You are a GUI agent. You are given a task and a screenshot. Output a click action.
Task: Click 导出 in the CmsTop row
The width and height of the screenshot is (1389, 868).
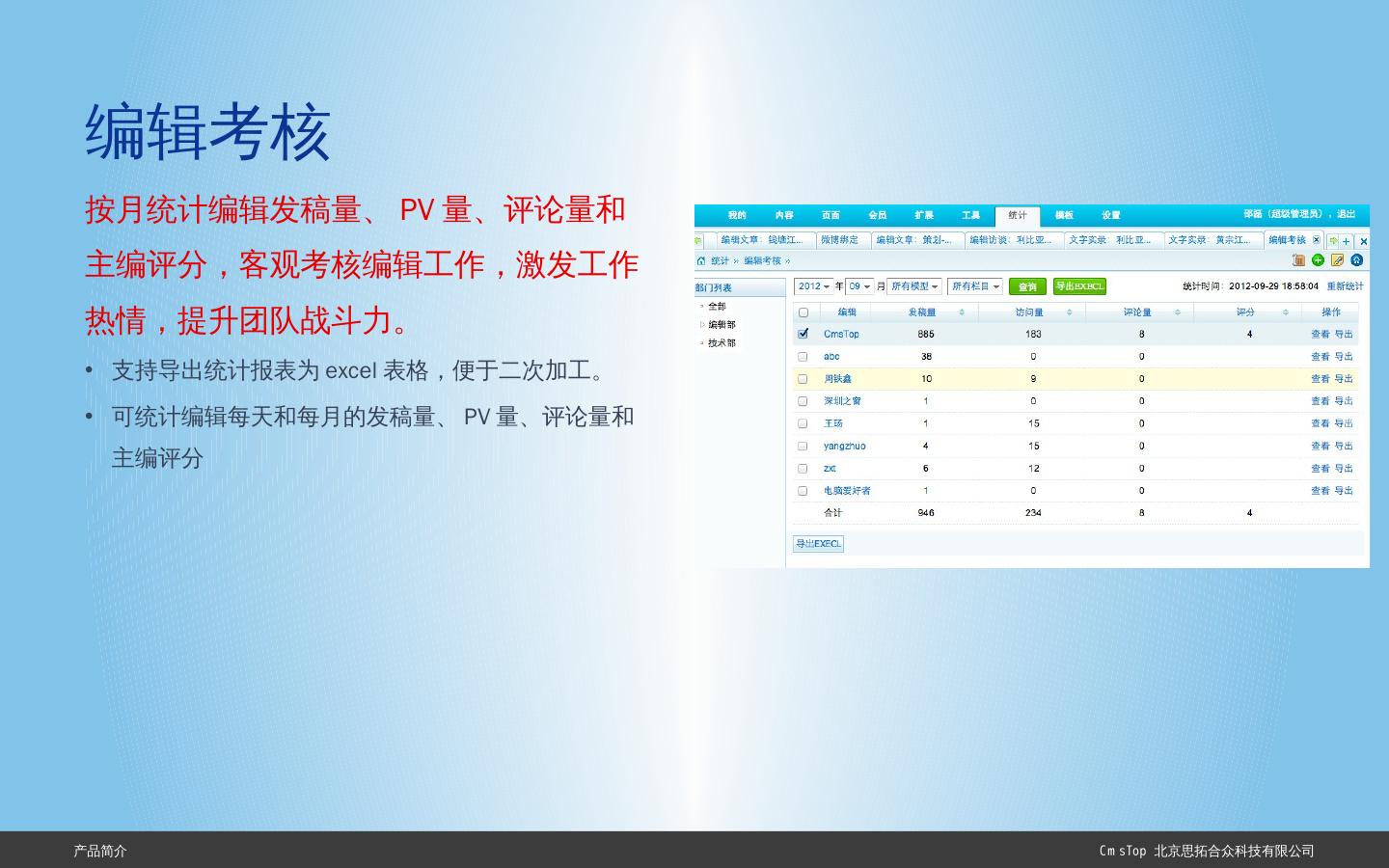[x=1344, y=334]
